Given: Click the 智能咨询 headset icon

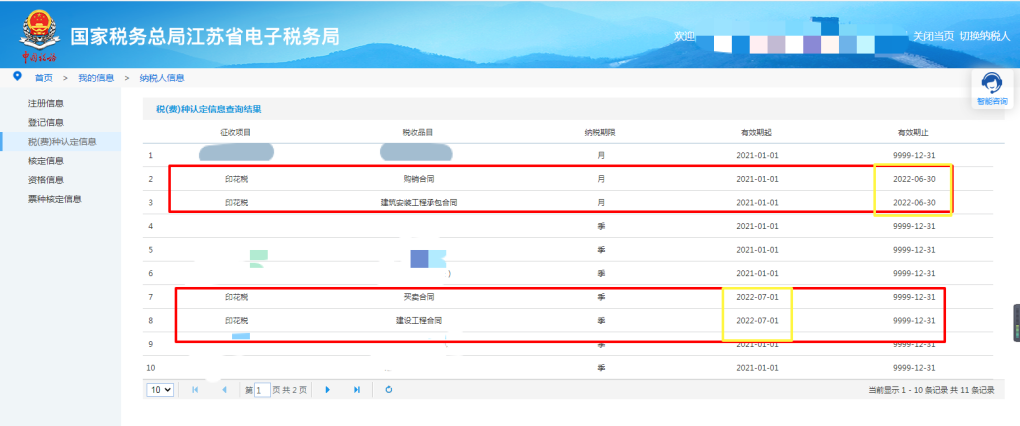Looking at the screenshot, I should [991, 83].
